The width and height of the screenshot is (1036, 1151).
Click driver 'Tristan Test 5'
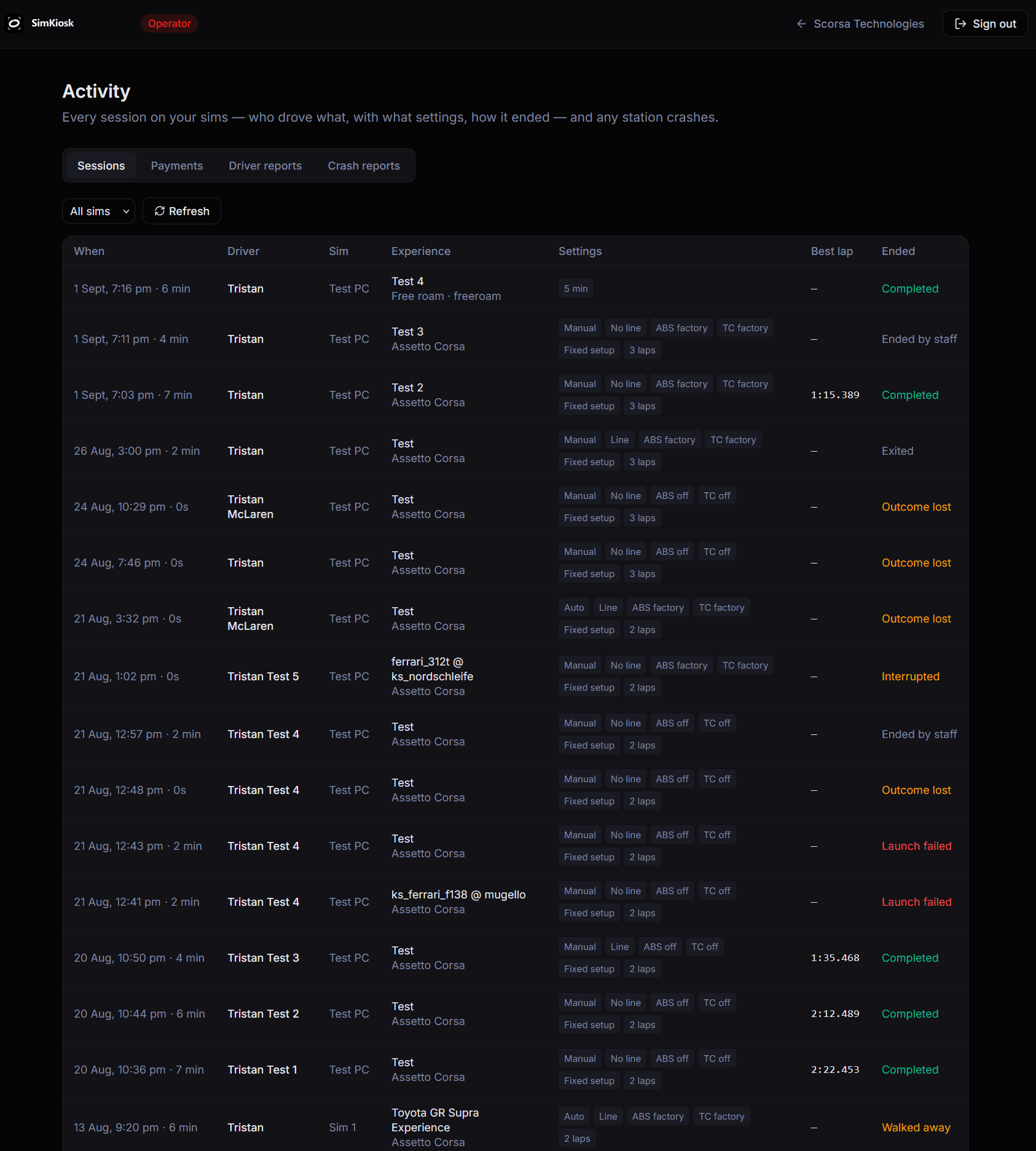pyautogui.click(x=263, y=677)
